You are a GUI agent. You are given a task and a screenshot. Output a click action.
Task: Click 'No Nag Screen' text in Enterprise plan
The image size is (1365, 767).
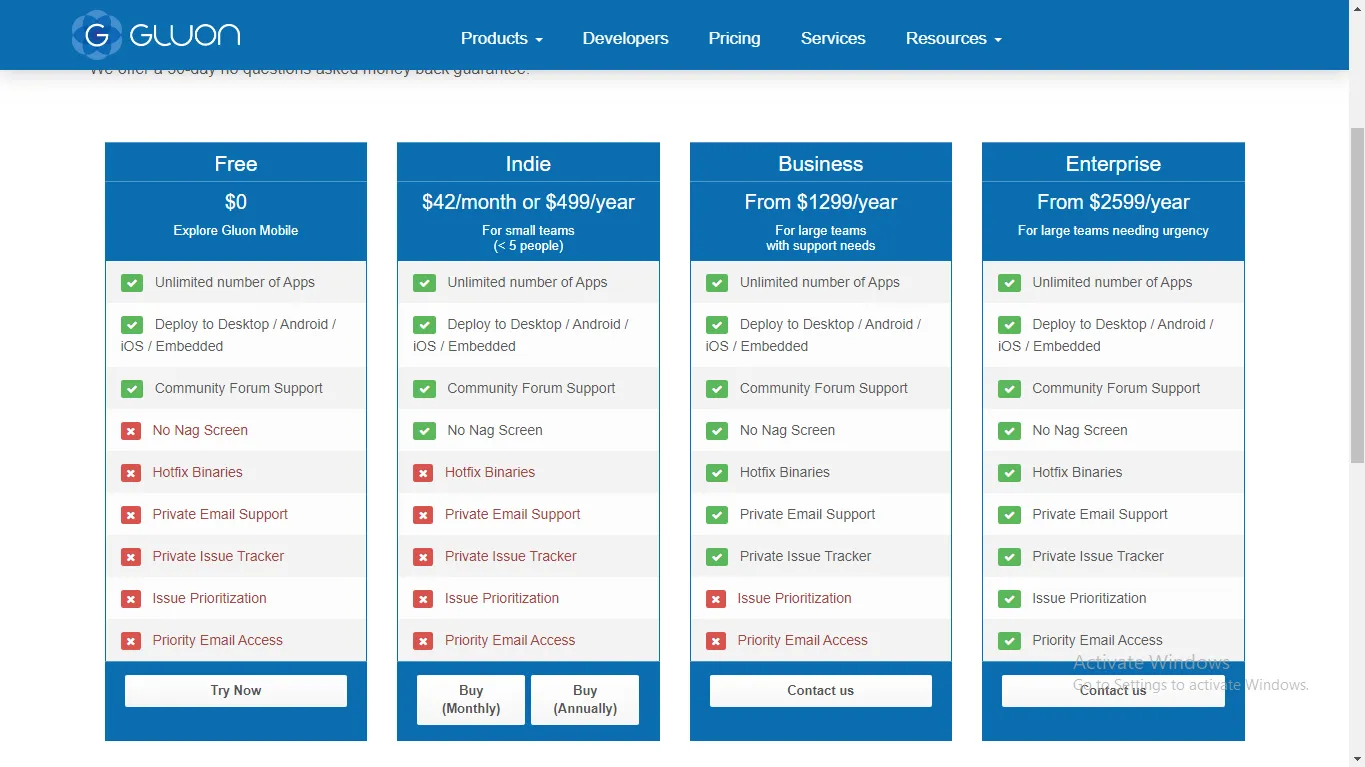click(1080, 431)
